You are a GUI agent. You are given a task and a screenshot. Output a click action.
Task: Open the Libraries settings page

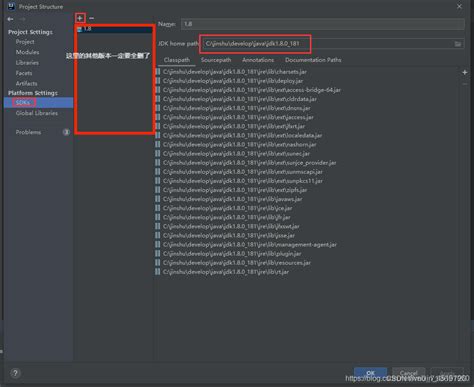click(27, 63)
